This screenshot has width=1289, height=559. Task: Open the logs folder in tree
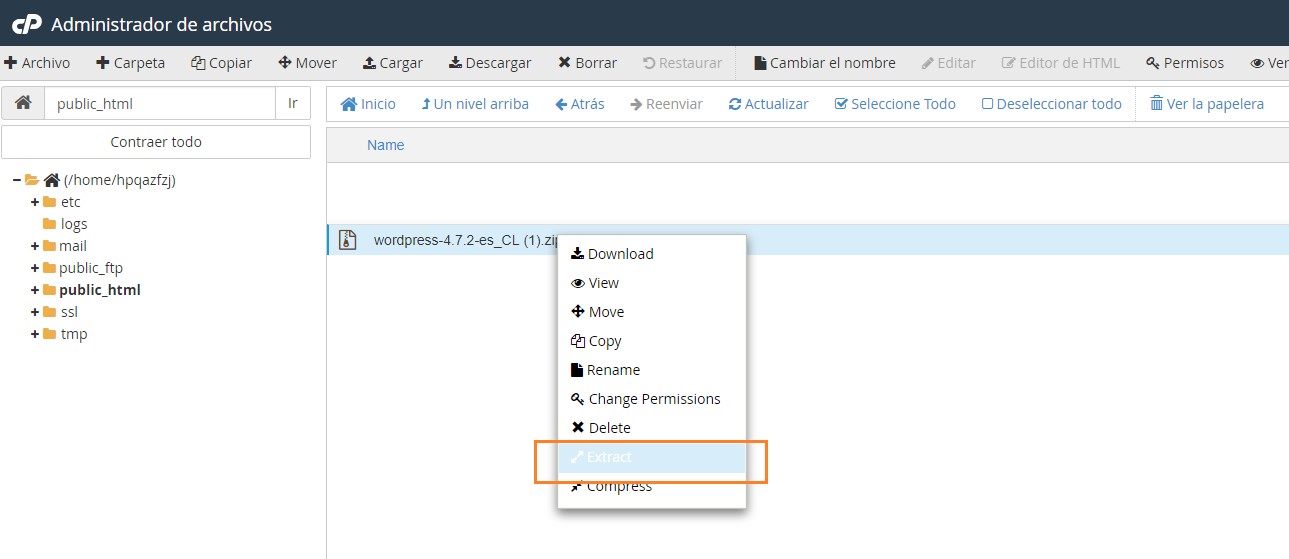point(74,224)
